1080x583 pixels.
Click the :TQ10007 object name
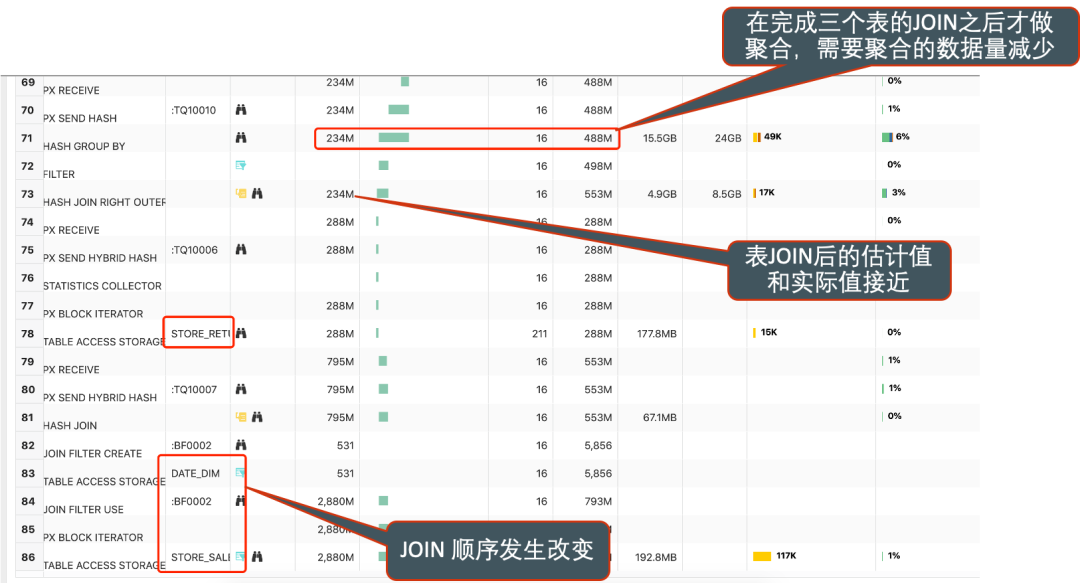[194, 389]
